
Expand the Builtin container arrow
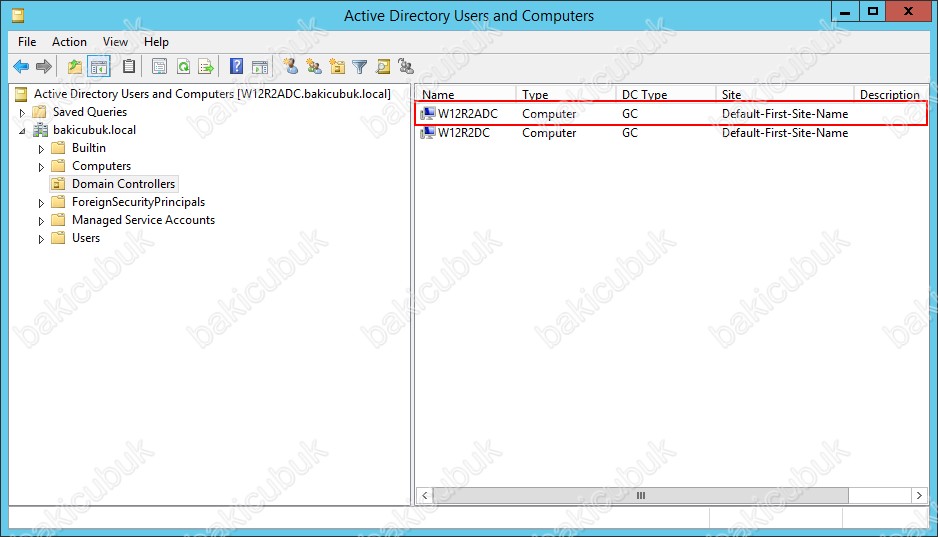pyautogui.click(x=41, y=148)
